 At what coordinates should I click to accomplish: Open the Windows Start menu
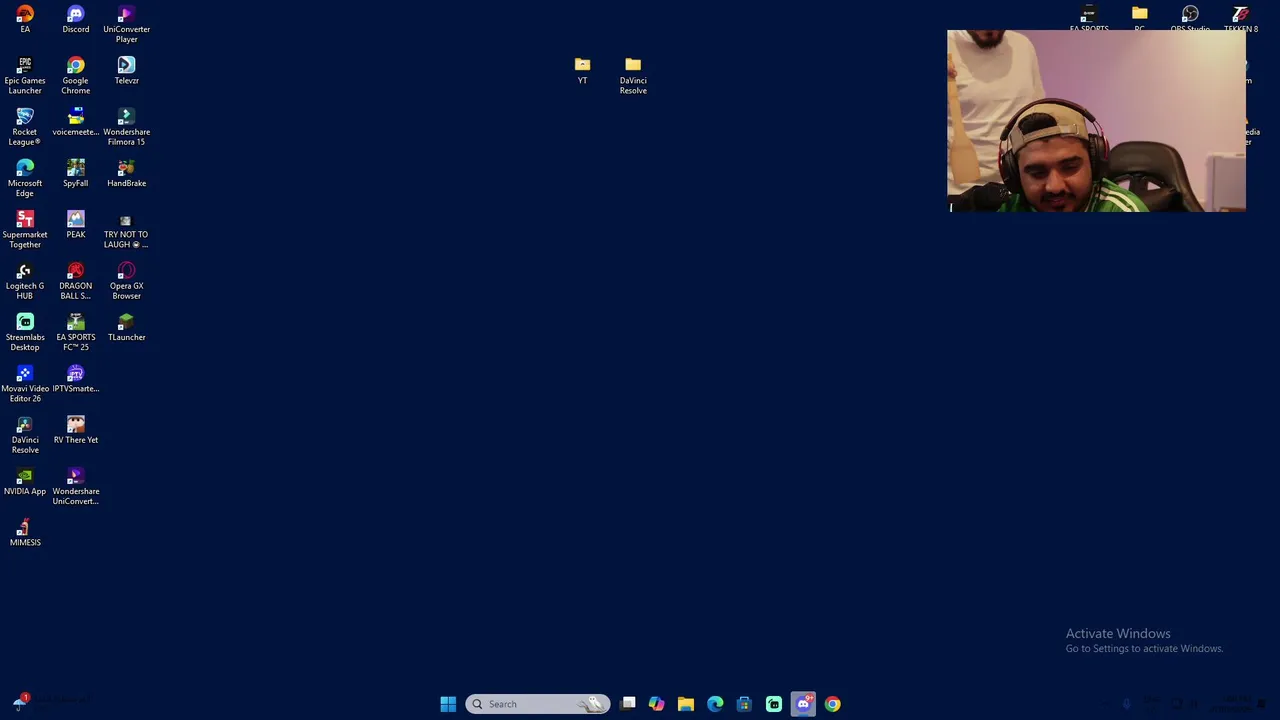448,704
